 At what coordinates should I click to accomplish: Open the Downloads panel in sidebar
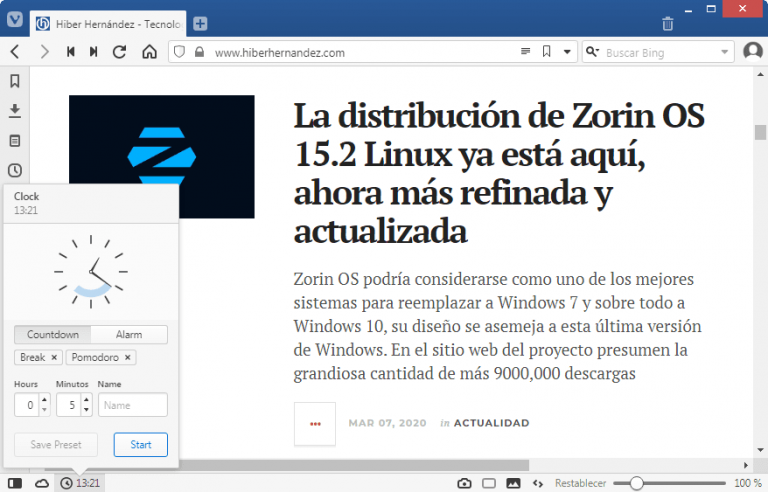pyautogui.click(x=15, y=110)
